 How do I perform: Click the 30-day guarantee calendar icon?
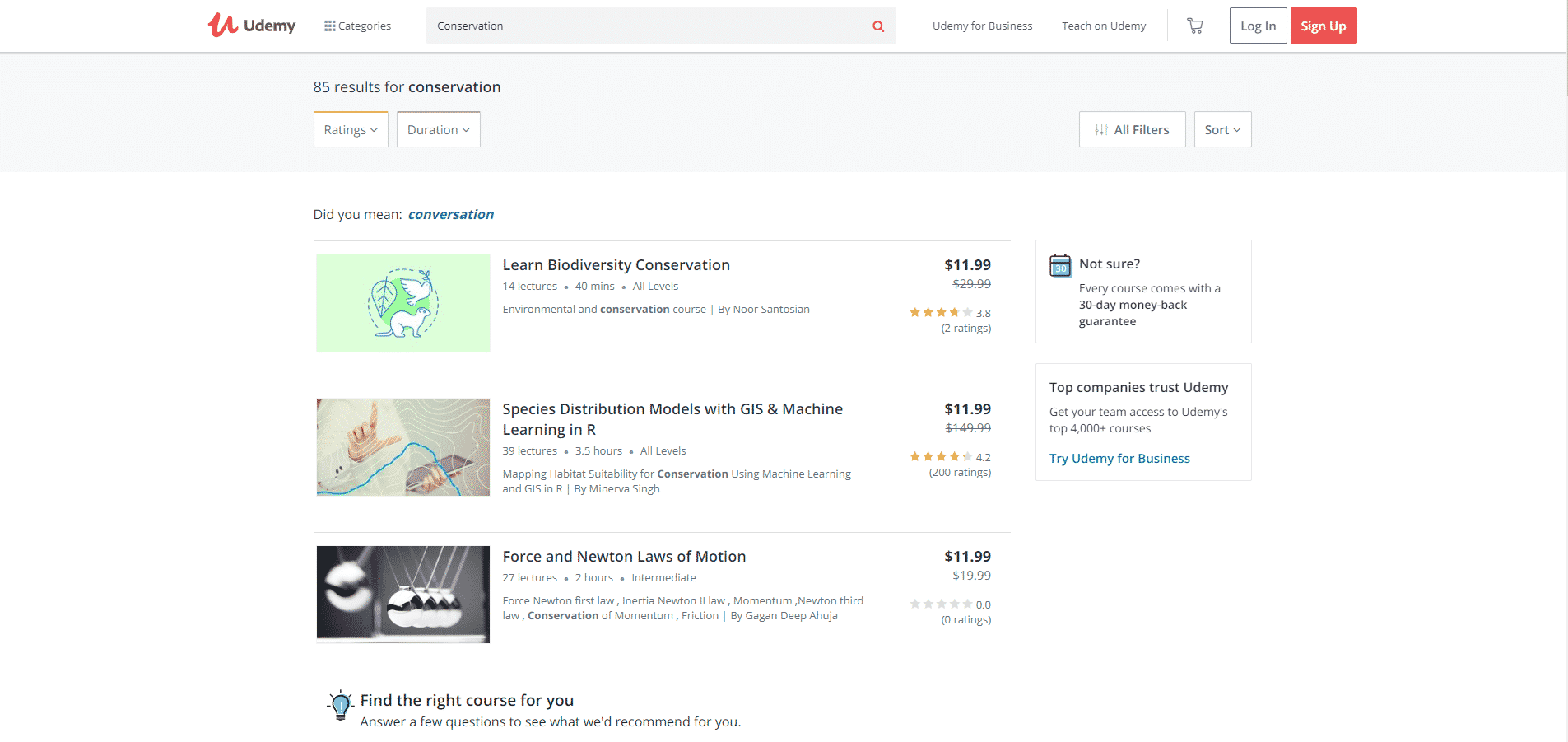coord(1060,265)
